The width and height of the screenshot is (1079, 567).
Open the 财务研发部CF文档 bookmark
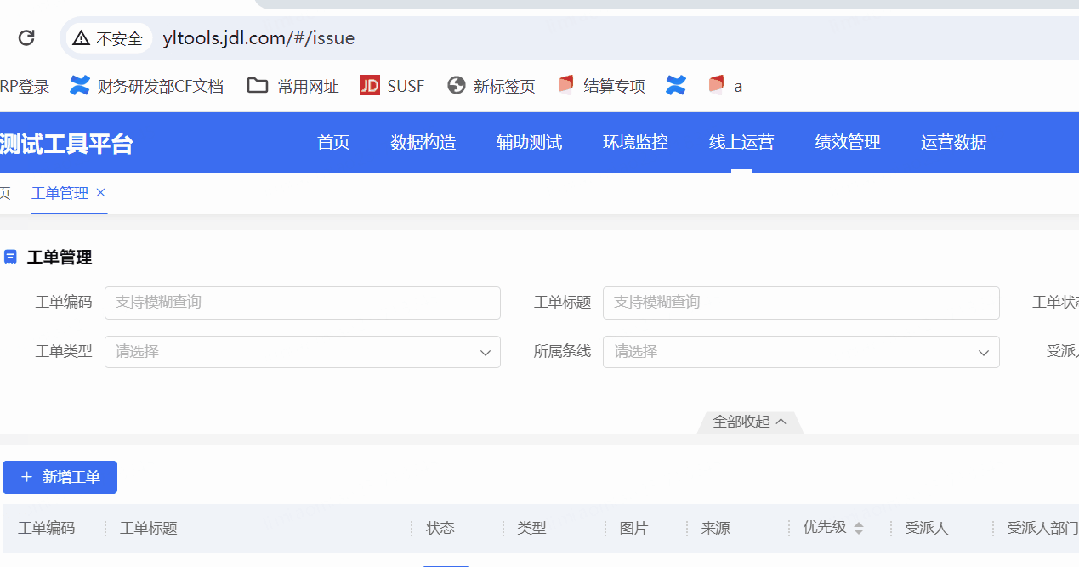[147, 86]
